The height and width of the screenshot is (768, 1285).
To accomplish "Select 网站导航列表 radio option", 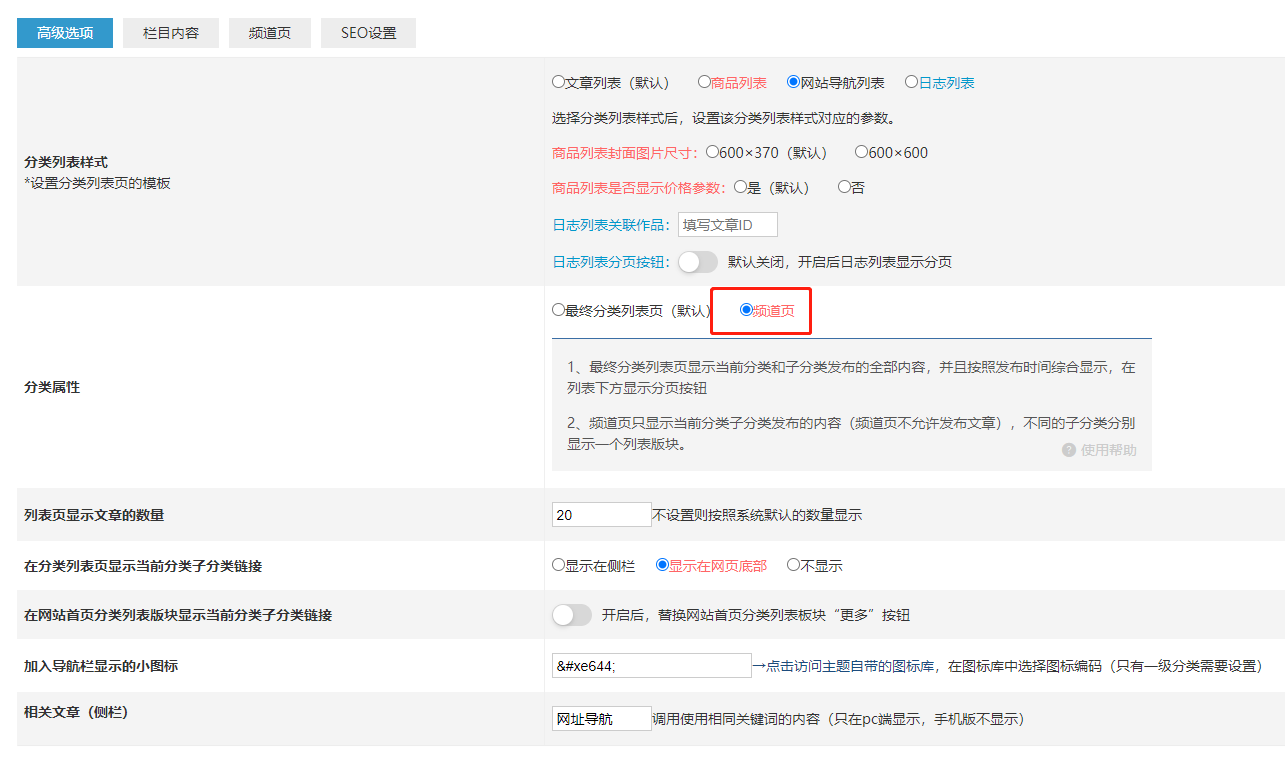I will 793,82.
